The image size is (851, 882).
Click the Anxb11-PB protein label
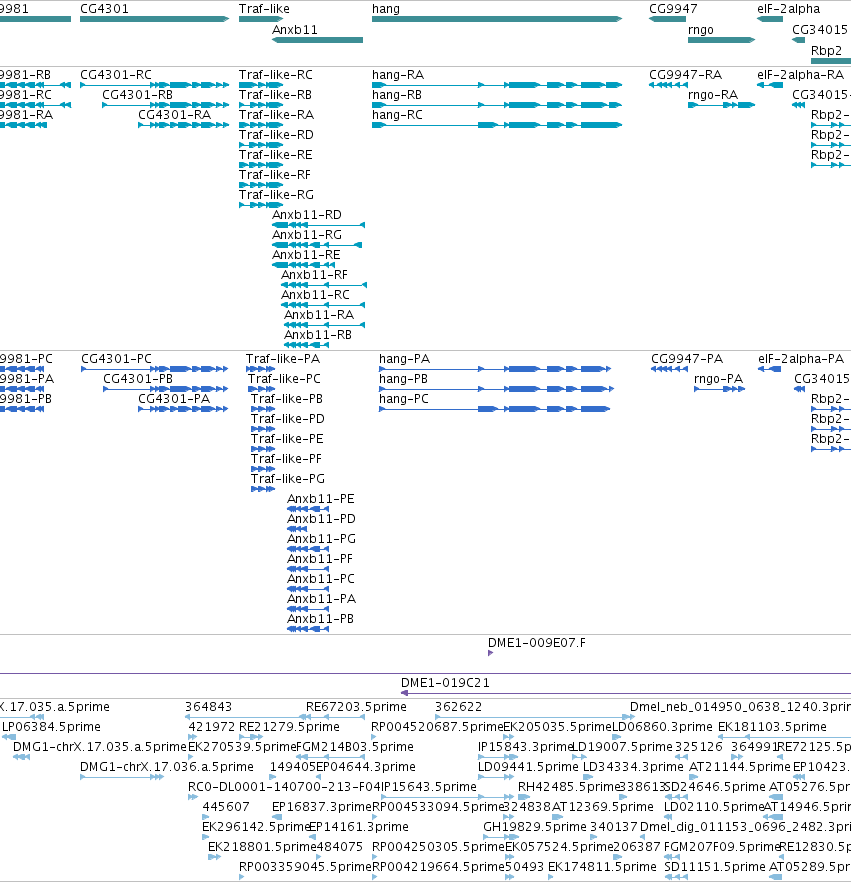point(321,619)
